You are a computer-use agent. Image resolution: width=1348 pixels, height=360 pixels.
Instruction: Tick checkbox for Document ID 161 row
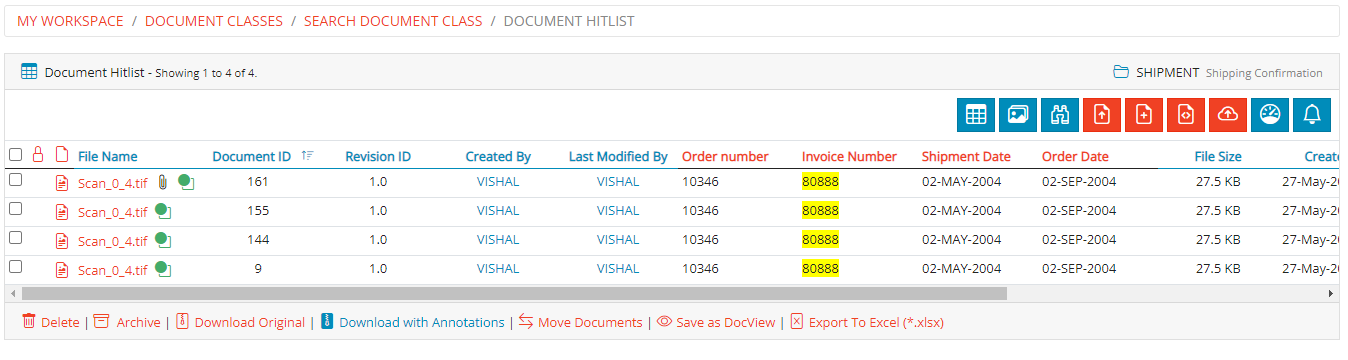point(15,180)
